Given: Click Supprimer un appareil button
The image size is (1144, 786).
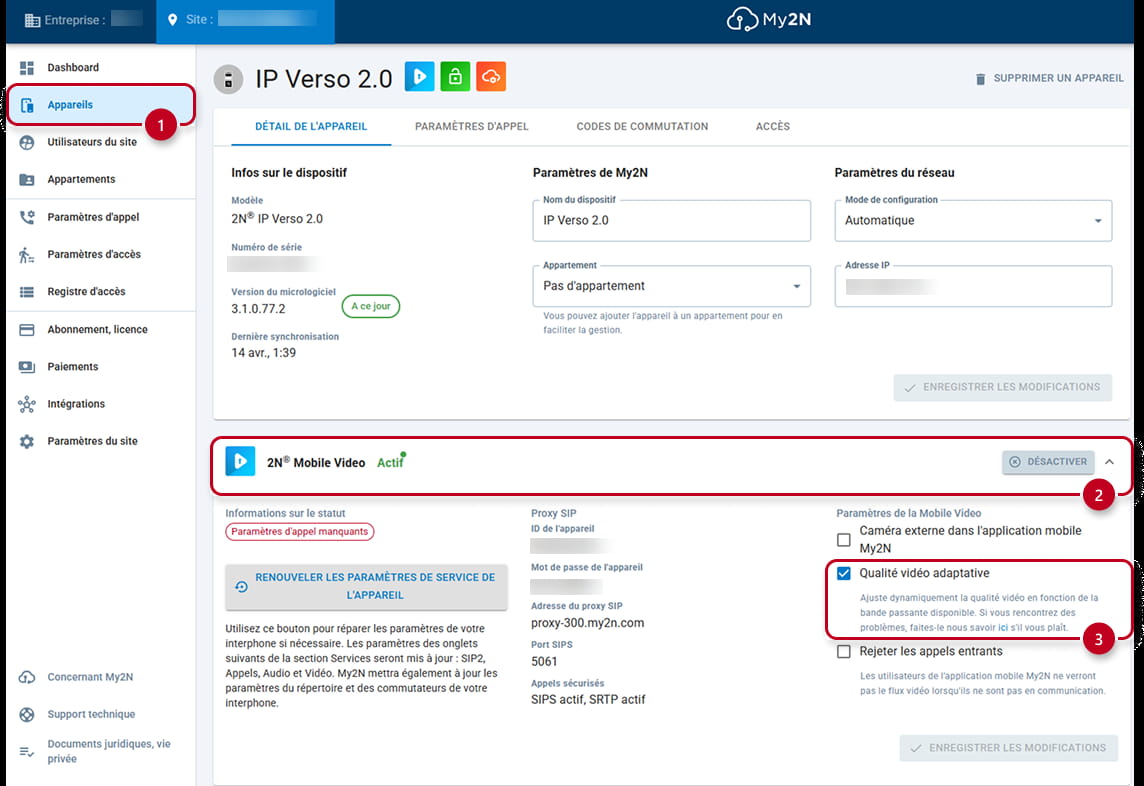Looking at the screenshot, I should 1049,79.
